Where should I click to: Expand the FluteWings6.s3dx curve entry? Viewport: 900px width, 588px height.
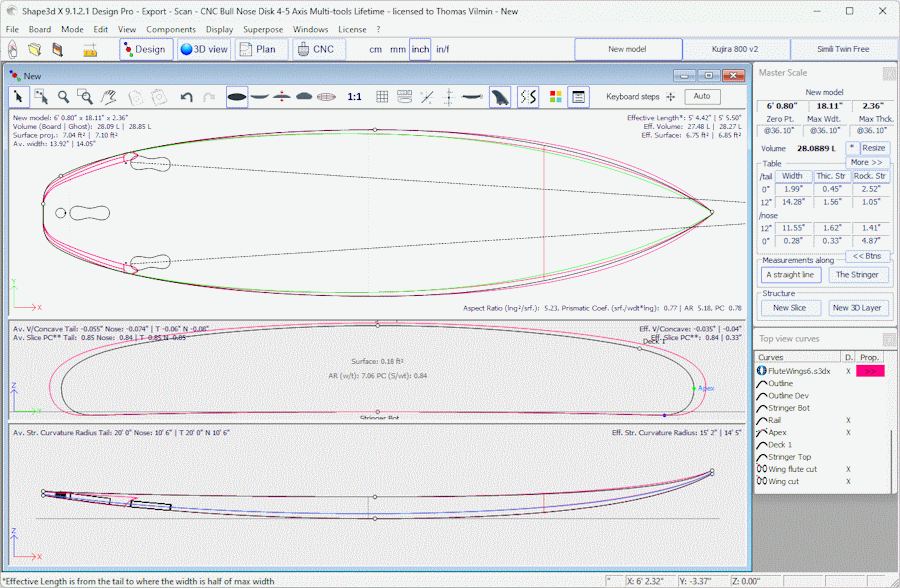[761, 370]
